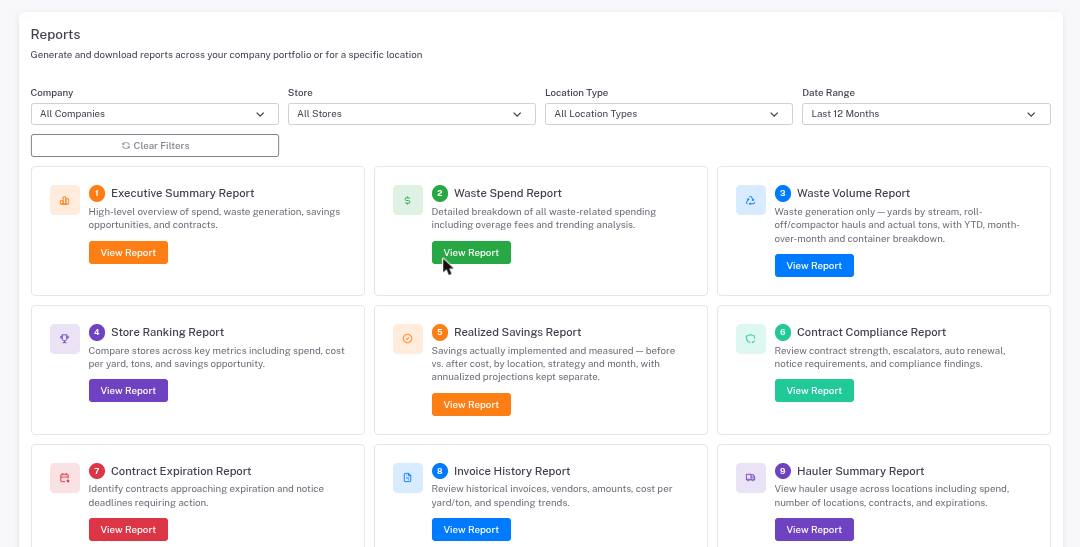Click the purple number 9 badge
This screenshot has width=1080, height=547.
pyautogui.click(x=782, y=471)
